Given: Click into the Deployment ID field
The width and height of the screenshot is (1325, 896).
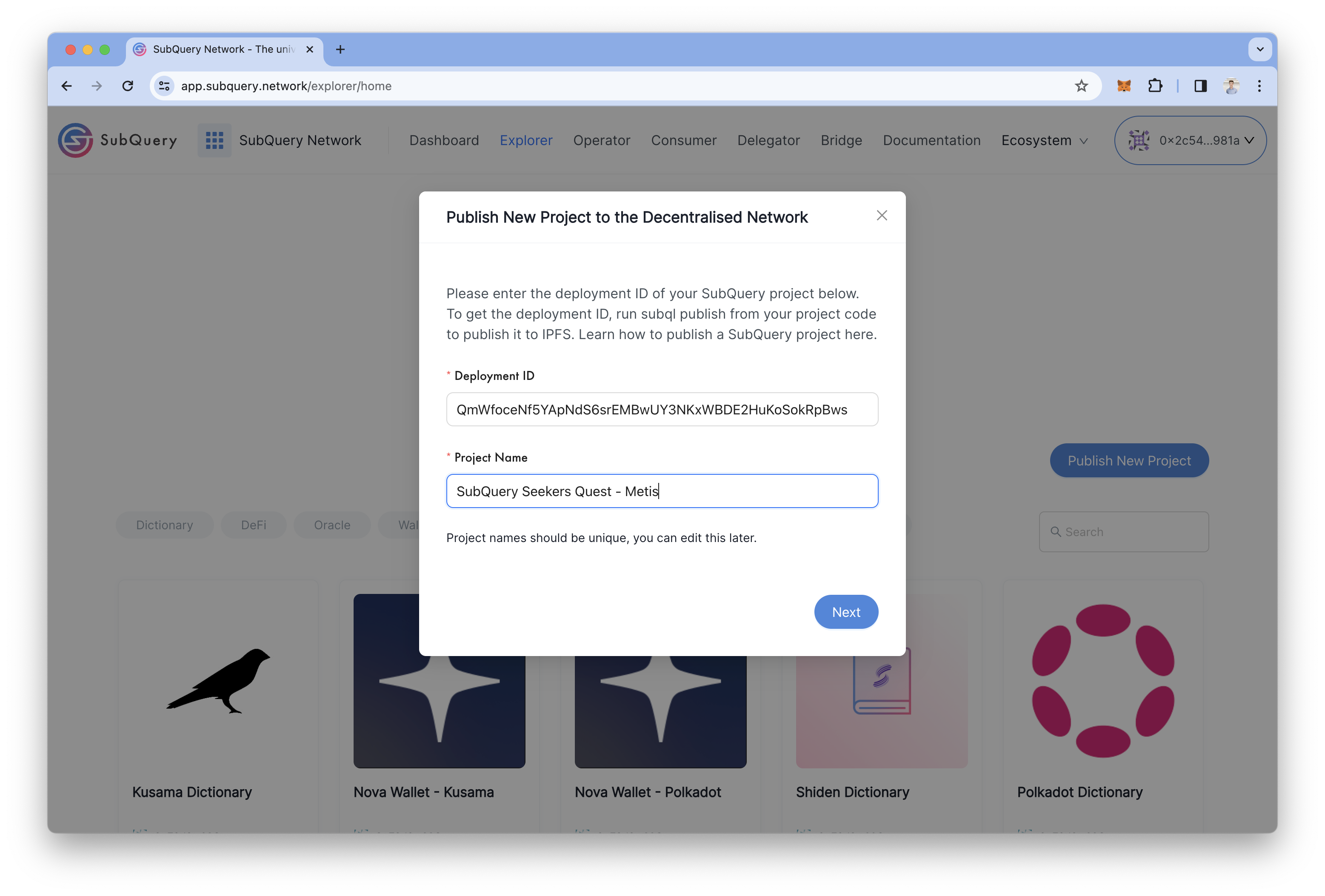Looking at the screenshot, I should 662,409.
